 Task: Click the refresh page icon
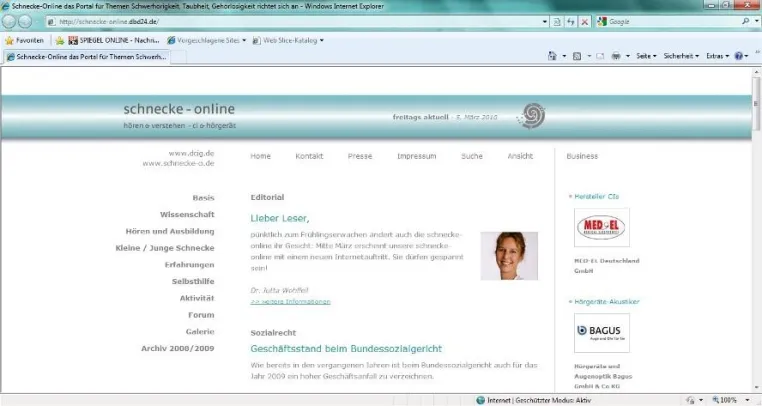[x=571, y=22]
